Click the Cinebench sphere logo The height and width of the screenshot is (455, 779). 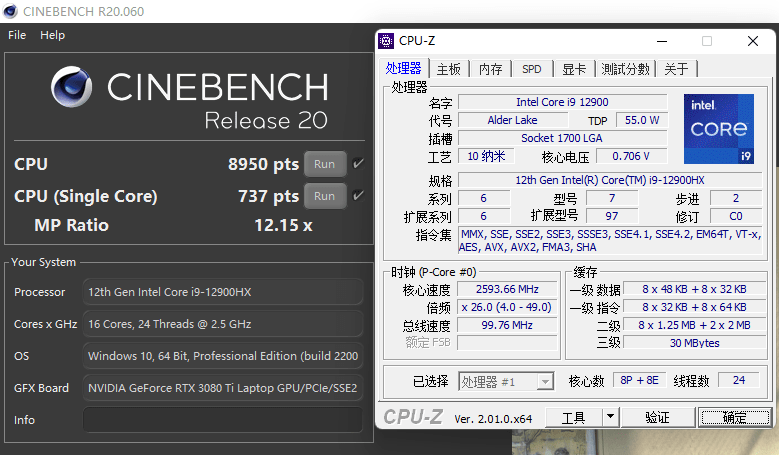tap(72, 87)
